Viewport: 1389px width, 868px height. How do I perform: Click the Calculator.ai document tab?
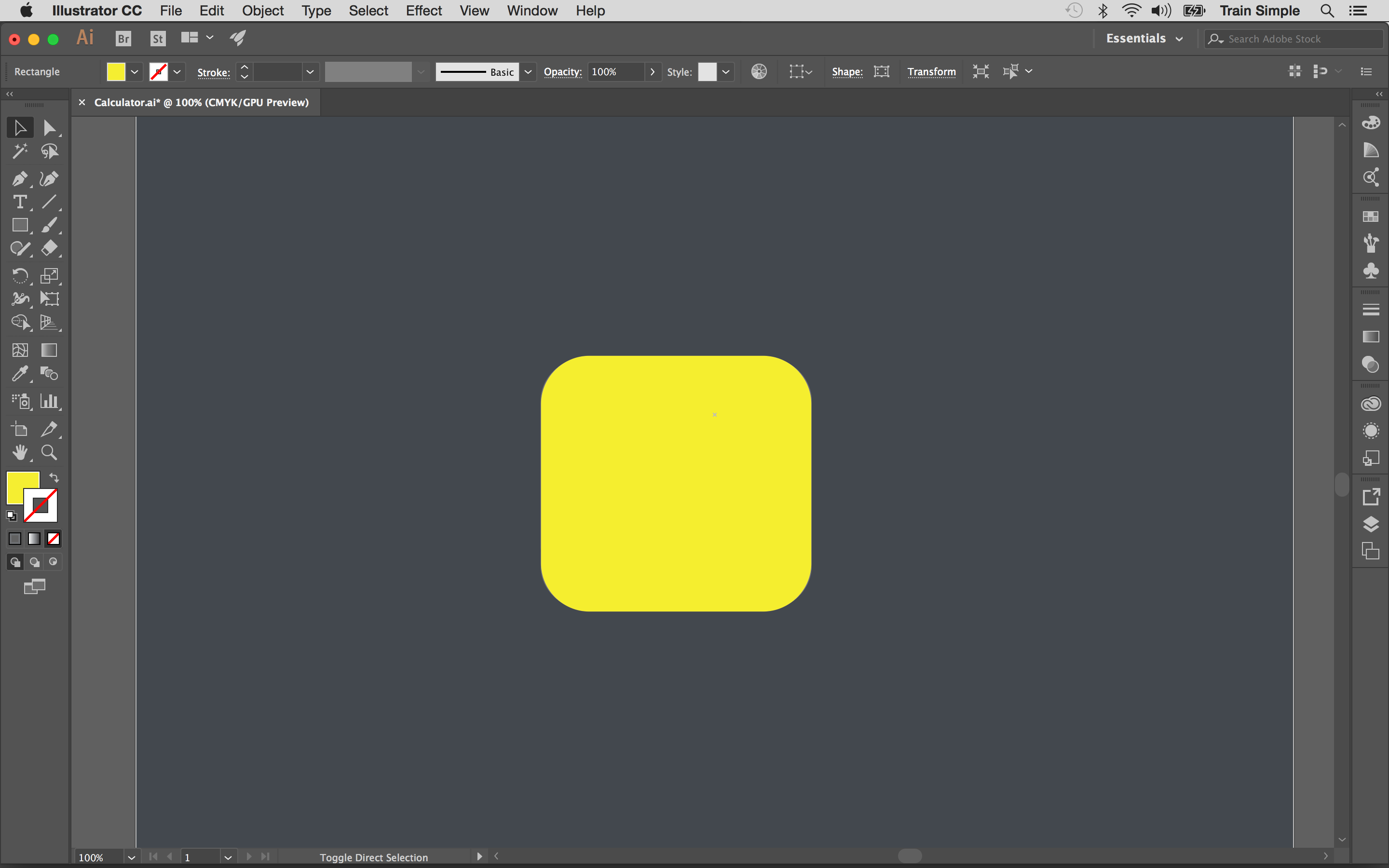(x=201, y=102)
